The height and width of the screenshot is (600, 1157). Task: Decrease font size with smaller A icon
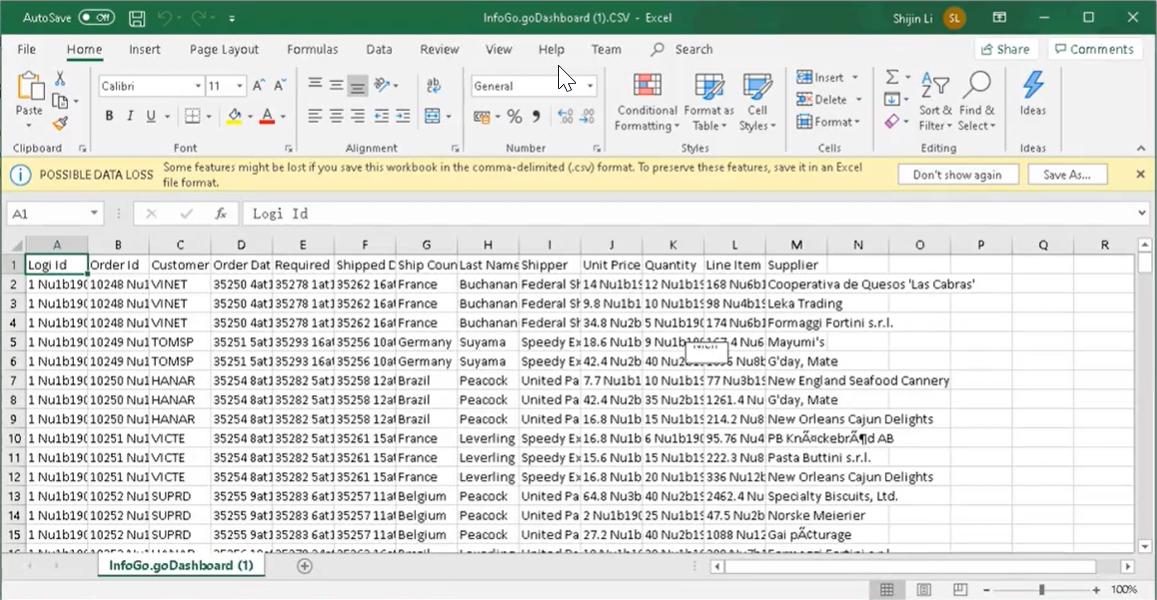[280, 86]
